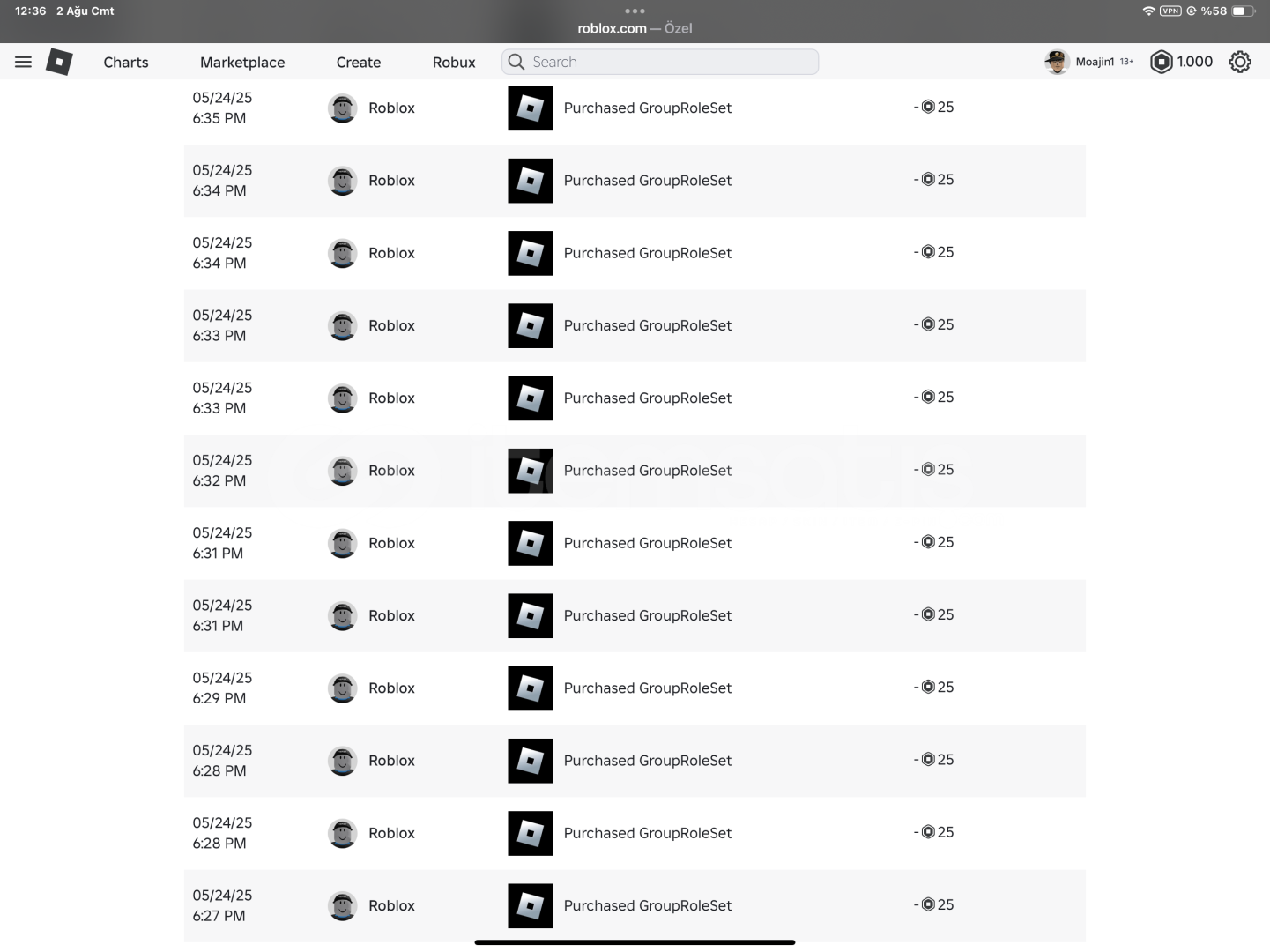
Task: Click the GroupRoleSet thumbnail for 6:27 PM purchase
Action: (531, 905)
